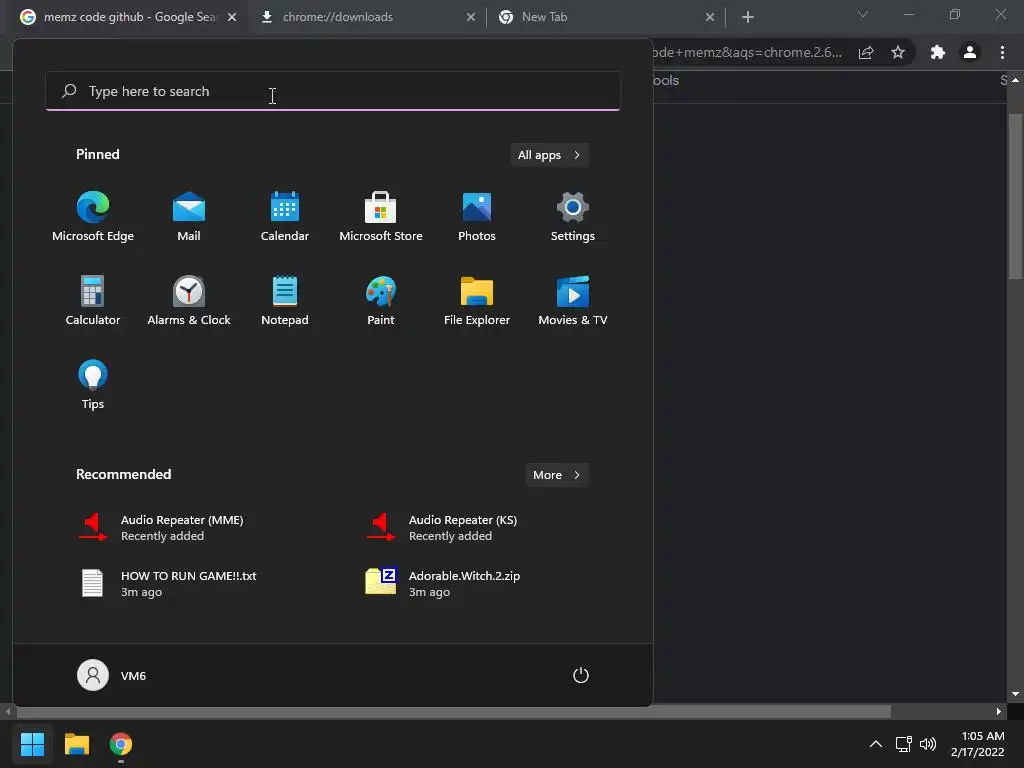Open the Tips app
Image resolution: width=1024 pixels, height=768 pixels.
93,385
